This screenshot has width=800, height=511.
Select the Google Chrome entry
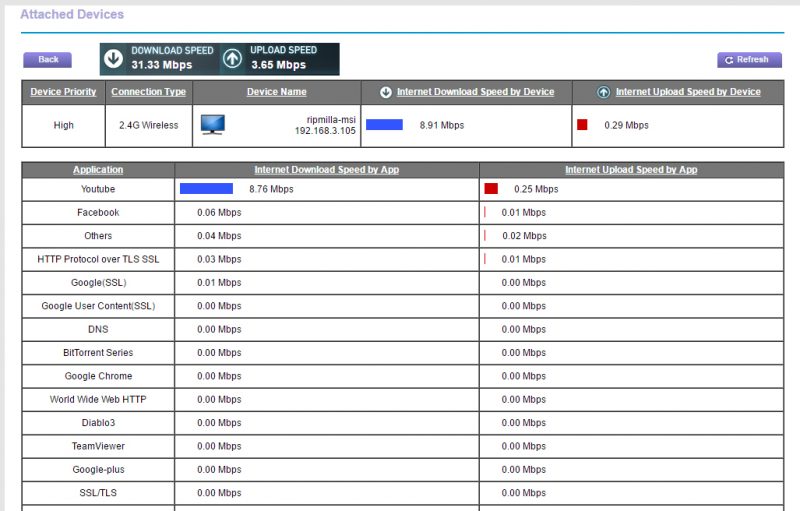[x=98, y=376]
